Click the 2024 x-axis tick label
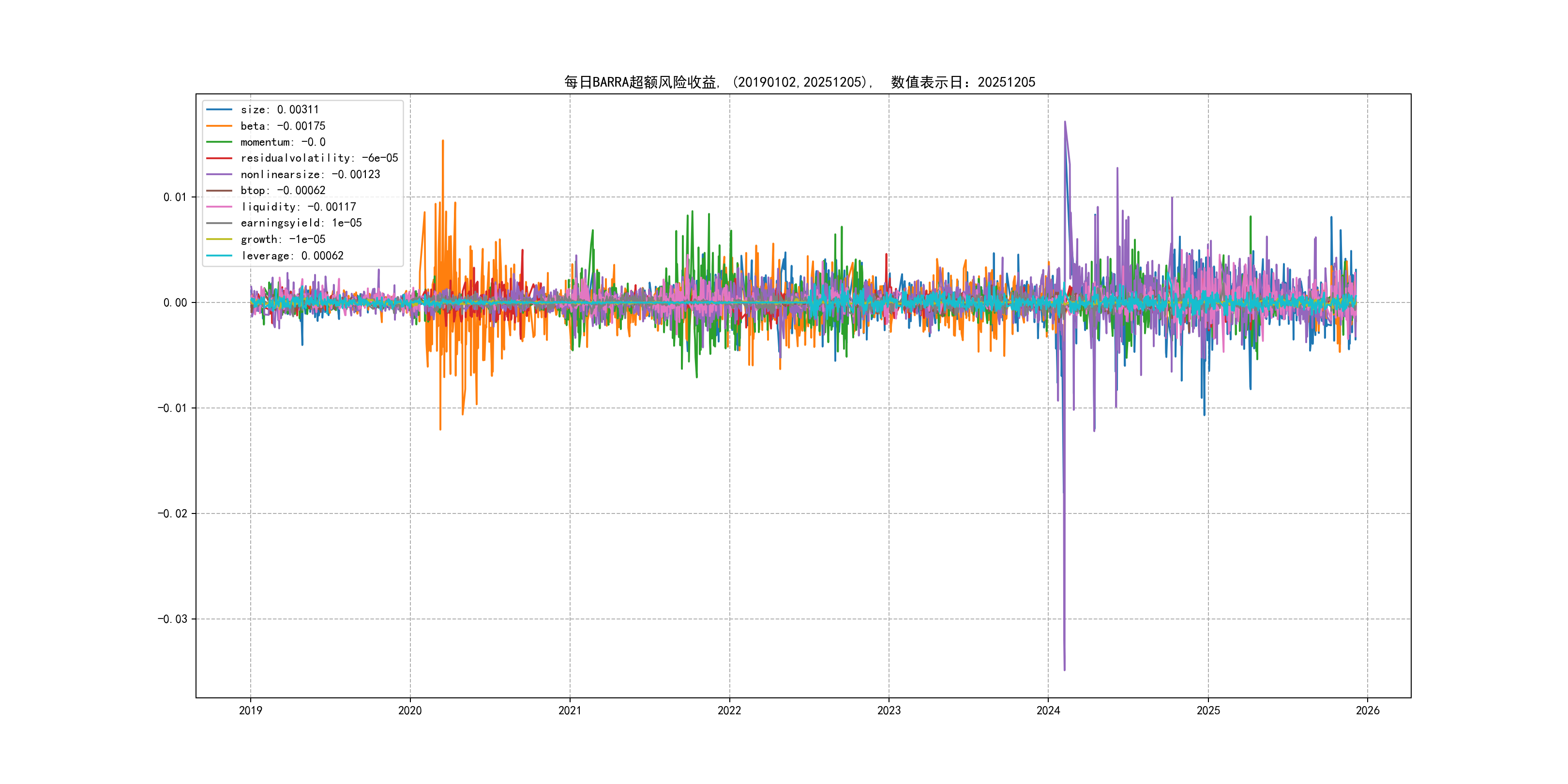 tap(1048, 710)
